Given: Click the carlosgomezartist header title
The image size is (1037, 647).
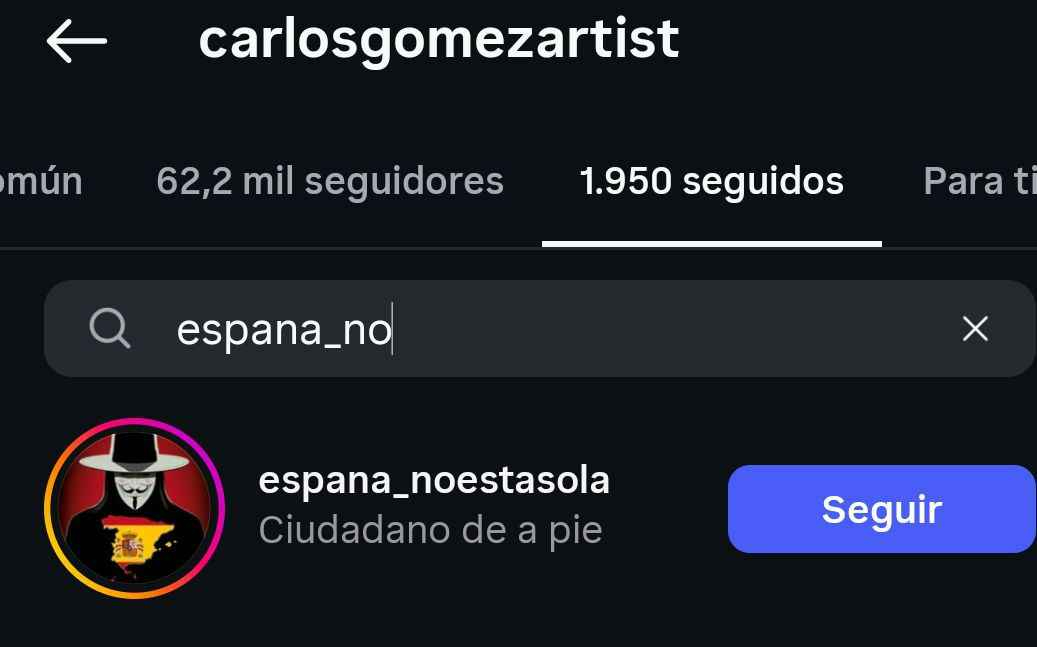Looking at the screenshot, I should (439, 40).
